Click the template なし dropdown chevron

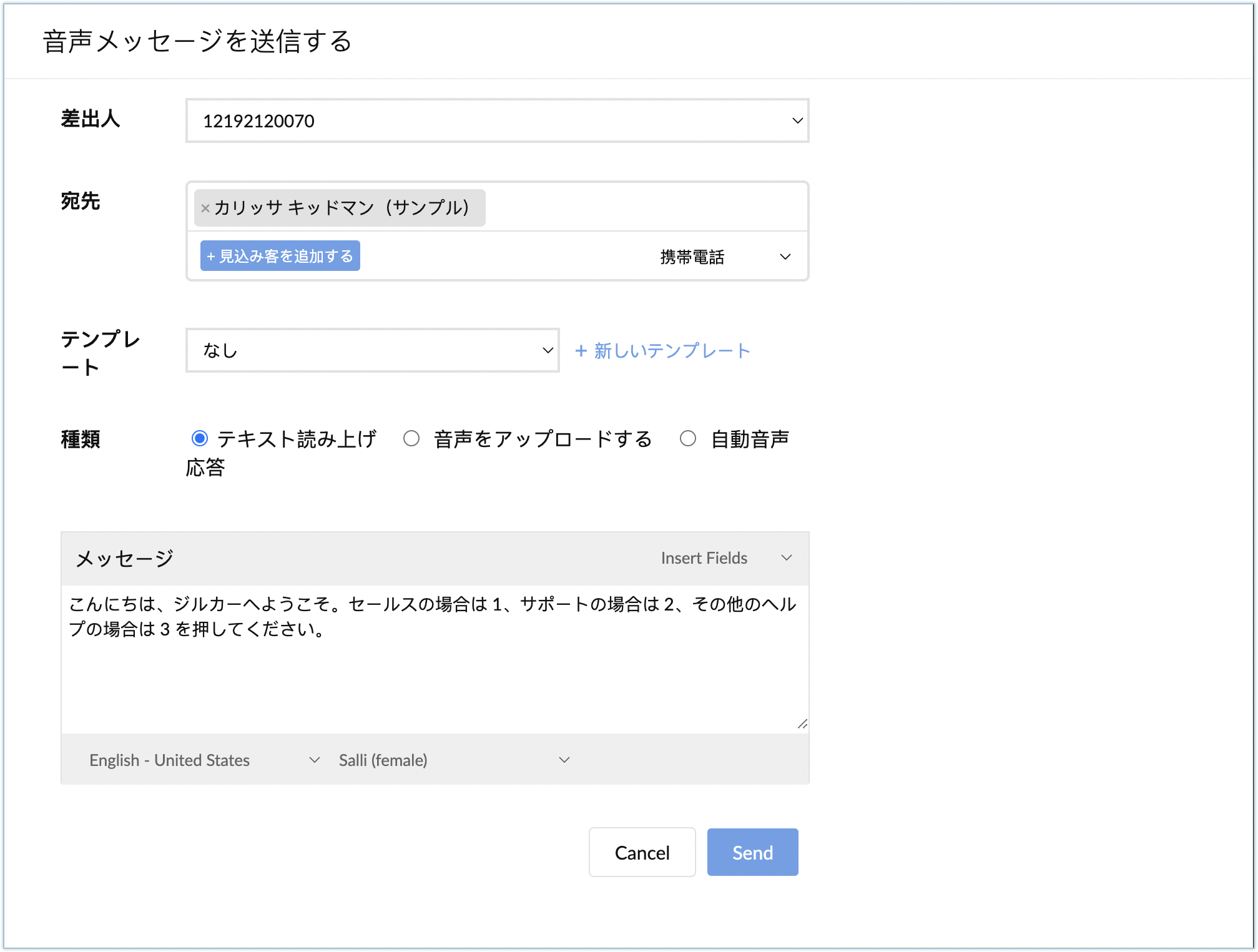(548, 350)
